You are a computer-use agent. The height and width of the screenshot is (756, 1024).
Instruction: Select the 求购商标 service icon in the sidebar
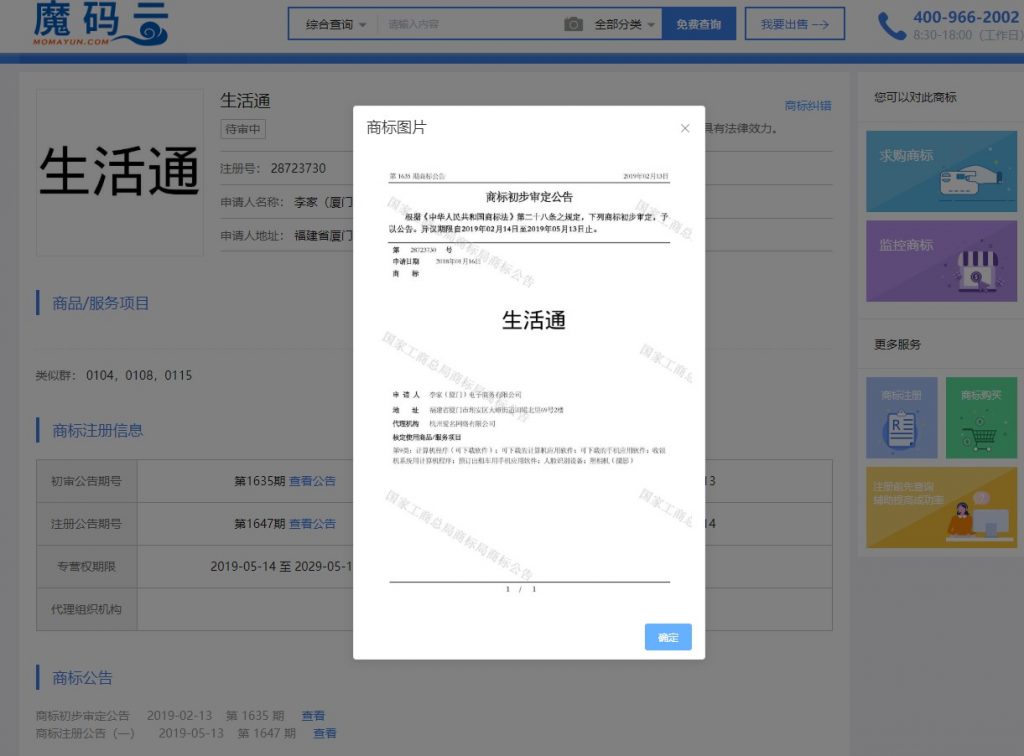pyautogui.click(x=941, y=170)
